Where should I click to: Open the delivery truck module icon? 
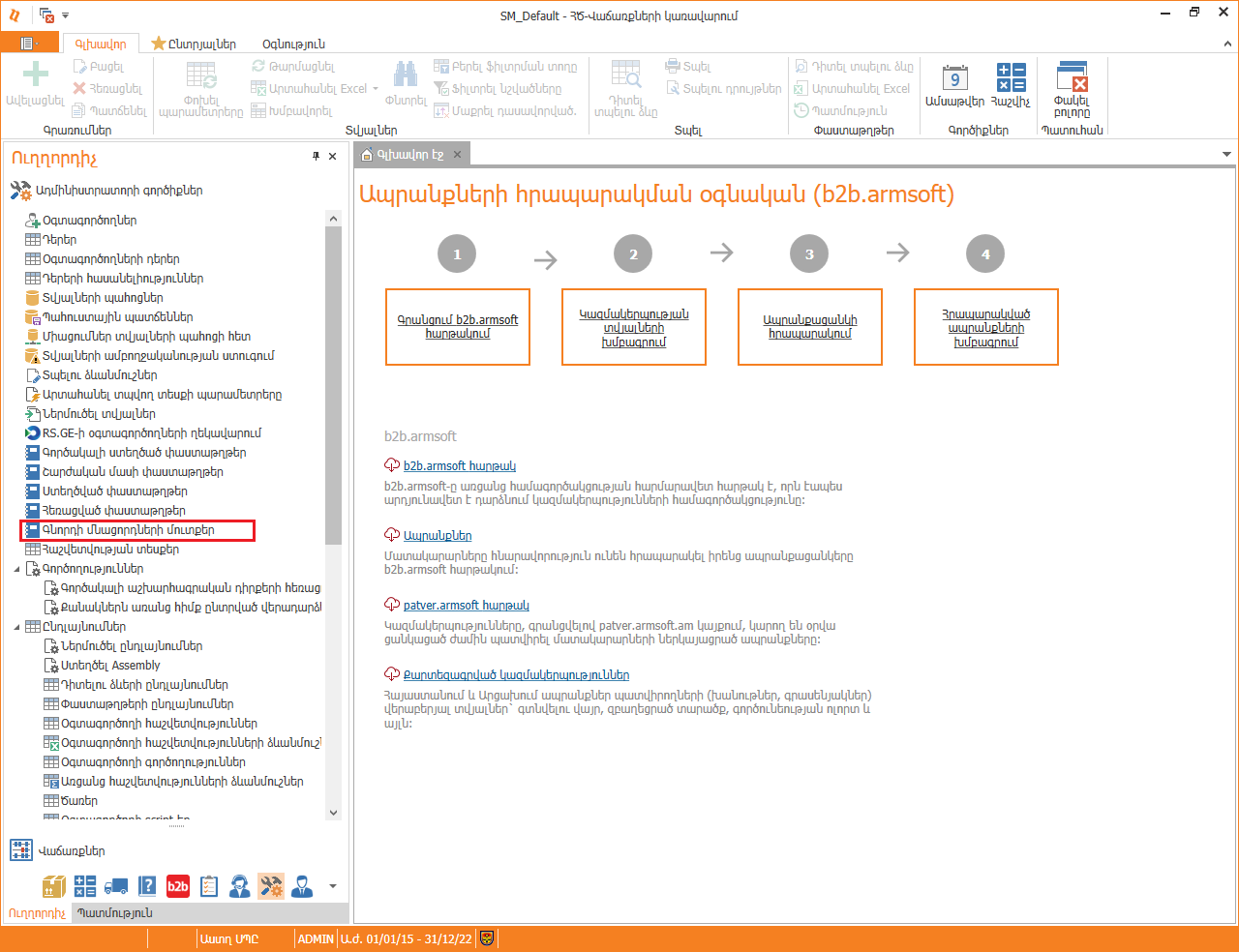116,885
